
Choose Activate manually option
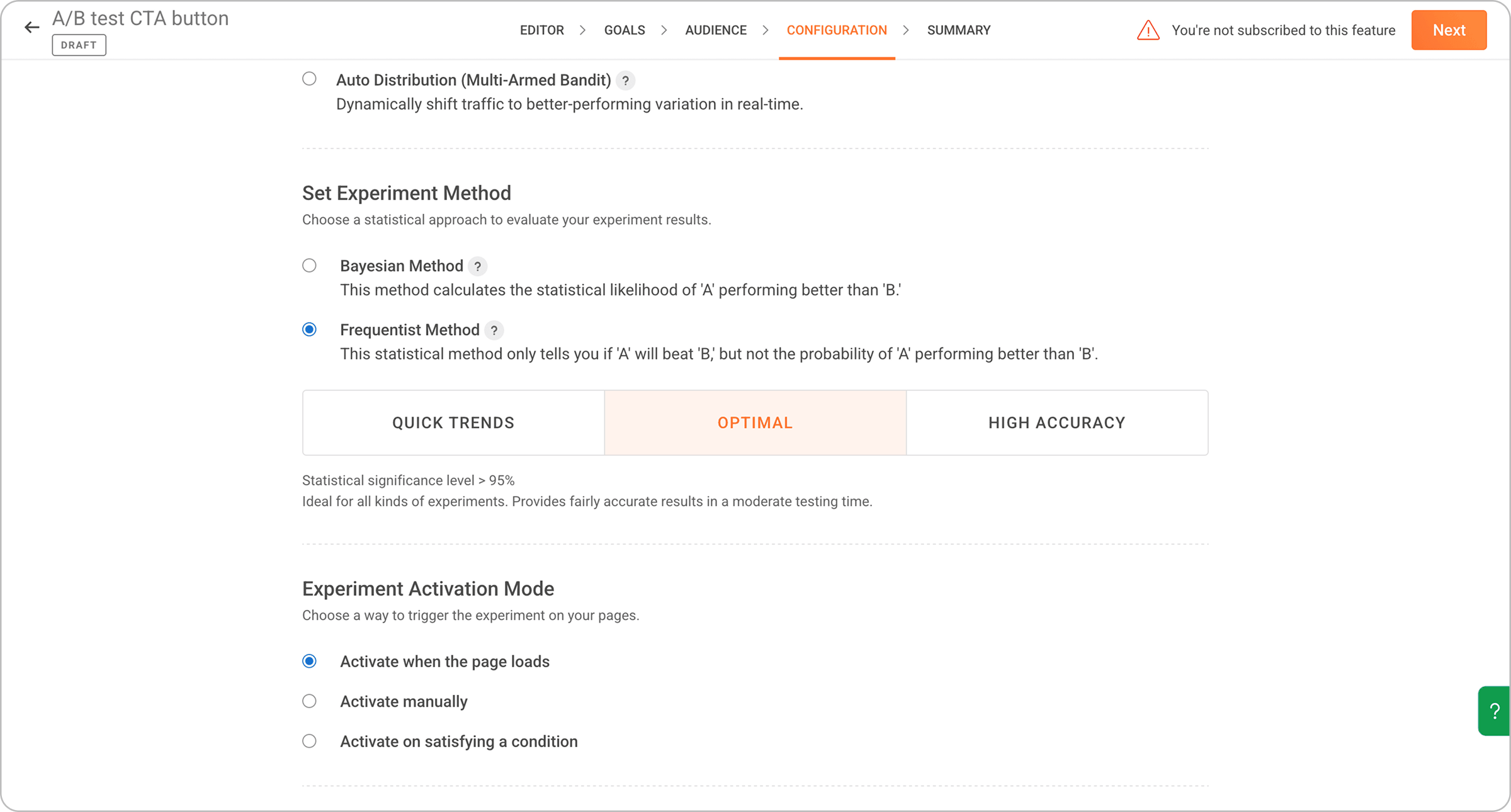point(309,701)
